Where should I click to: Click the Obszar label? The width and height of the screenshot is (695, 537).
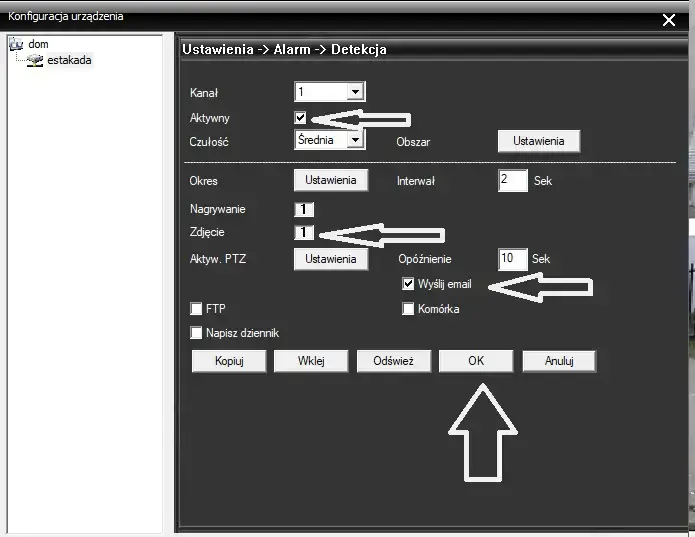click(413, 142)
